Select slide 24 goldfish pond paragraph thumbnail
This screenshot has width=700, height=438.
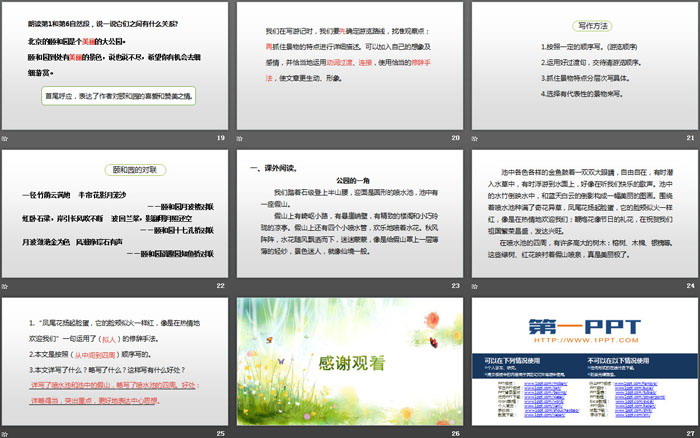click(583, 214)
